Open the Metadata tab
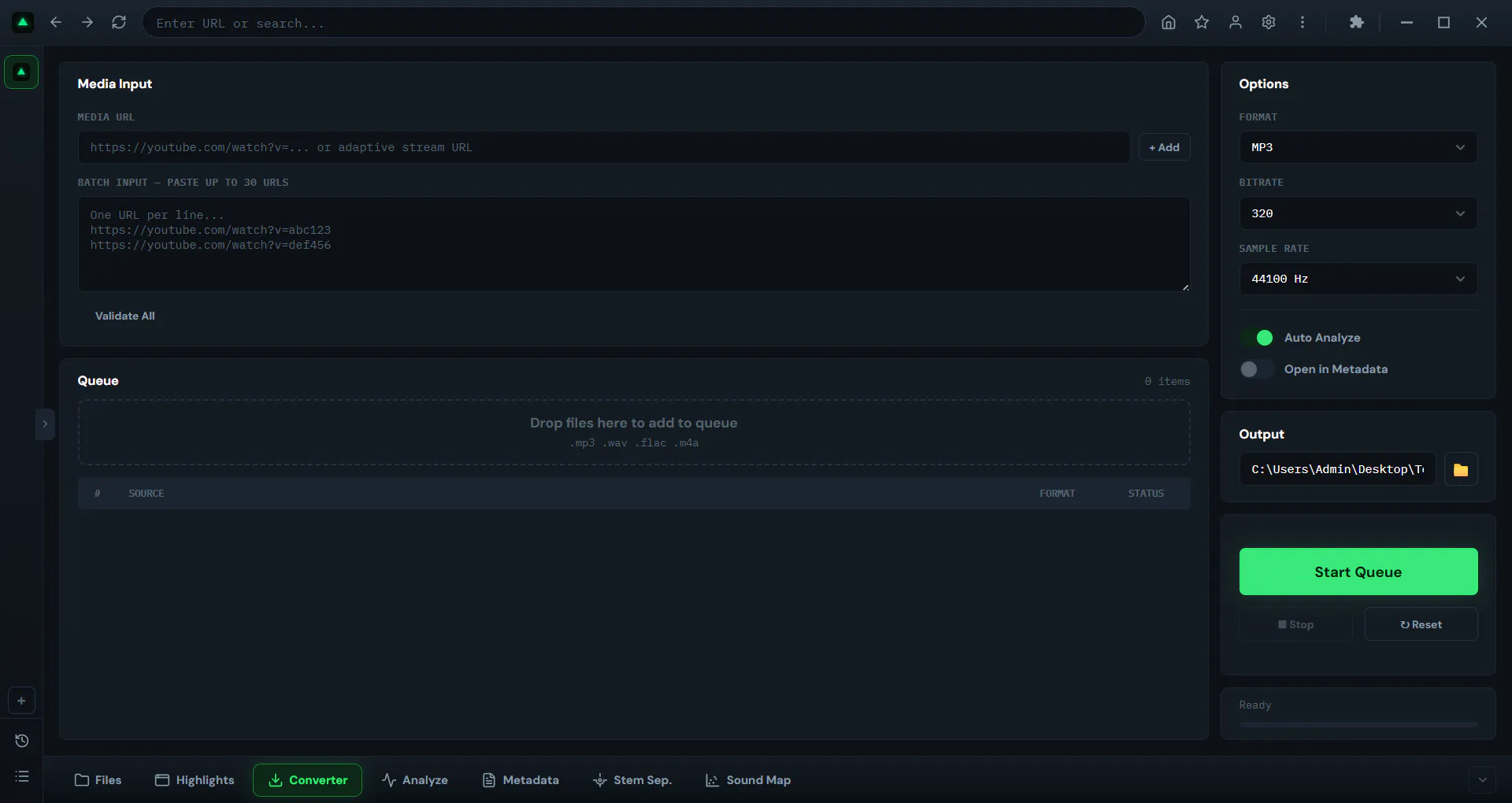 point(521,780)
